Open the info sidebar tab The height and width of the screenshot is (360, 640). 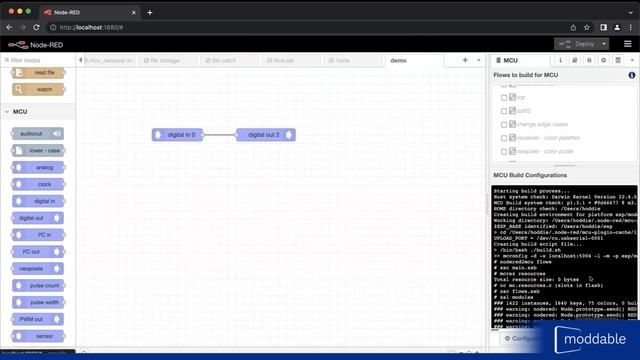(560, 60)
